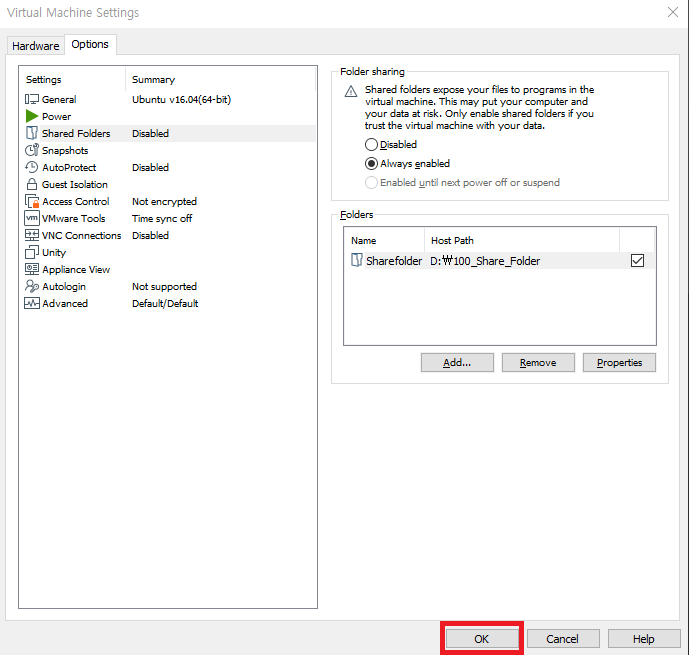Select the Unity row label
The height and width of the screenshot is (655, 689).
click(54, 253)
